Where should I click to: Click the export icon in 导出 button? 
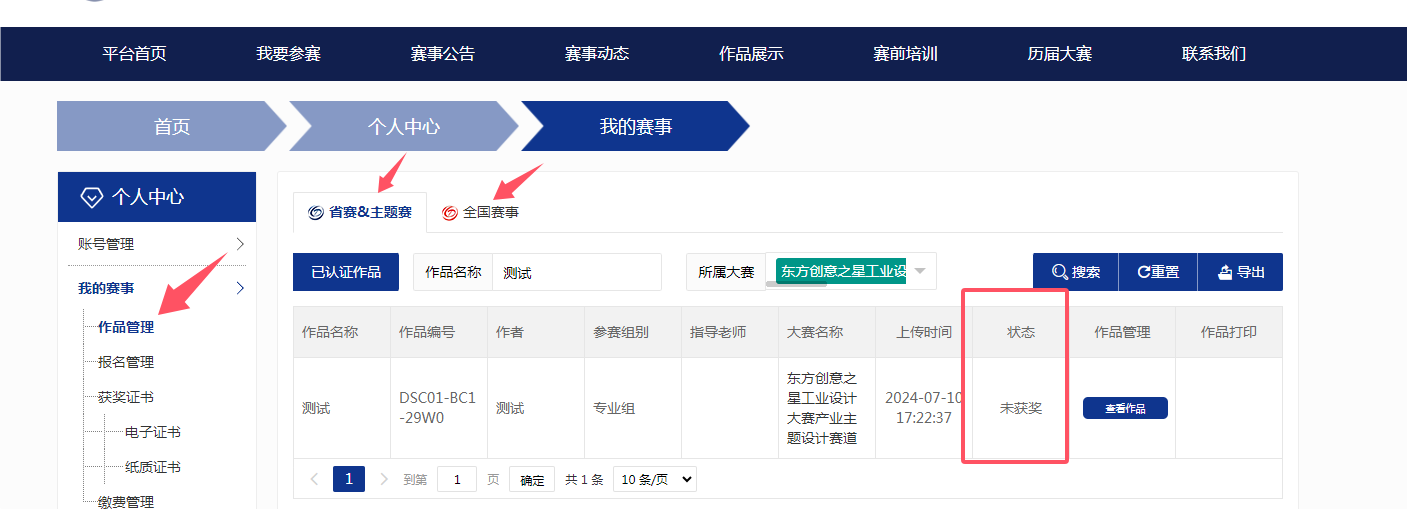pyautogui.click(x=1225, y=272)
